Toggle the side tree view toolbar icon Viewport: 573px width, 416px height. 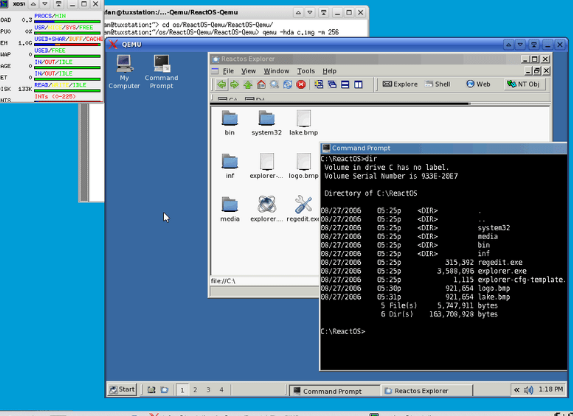pos(319,84)
